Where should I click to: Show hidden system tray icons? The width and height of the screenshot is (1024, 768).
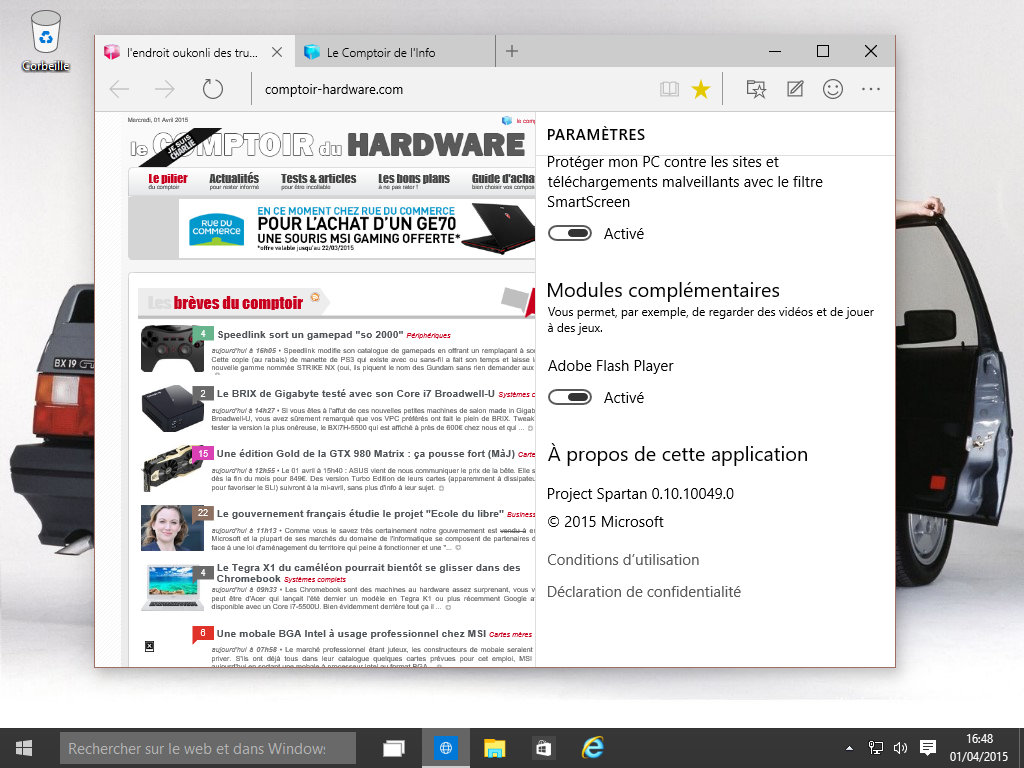tap(850, 748)
